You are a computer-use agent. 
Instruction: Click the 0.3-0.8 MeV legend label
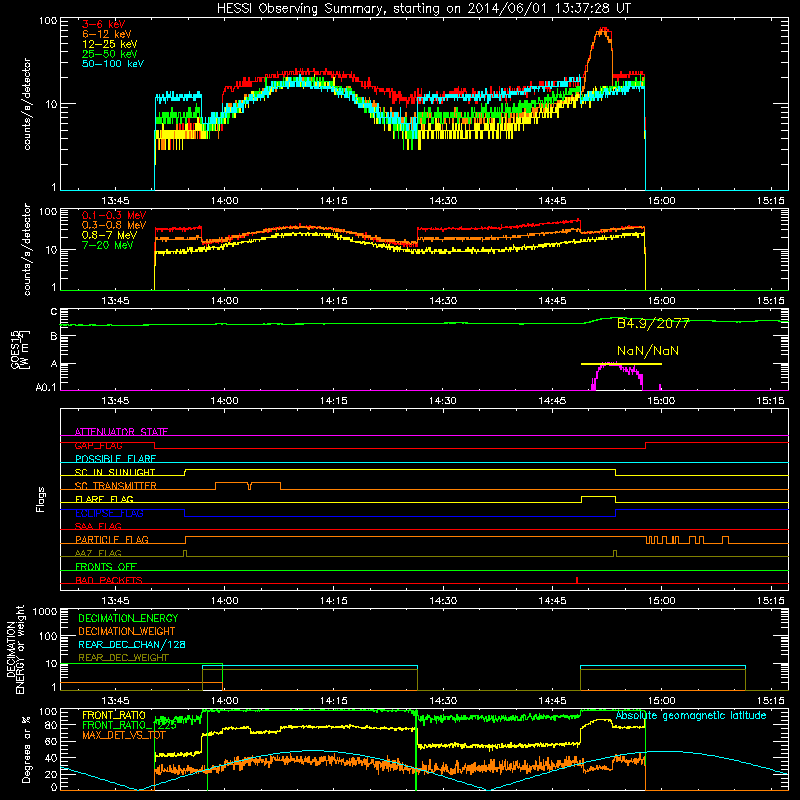114,225
